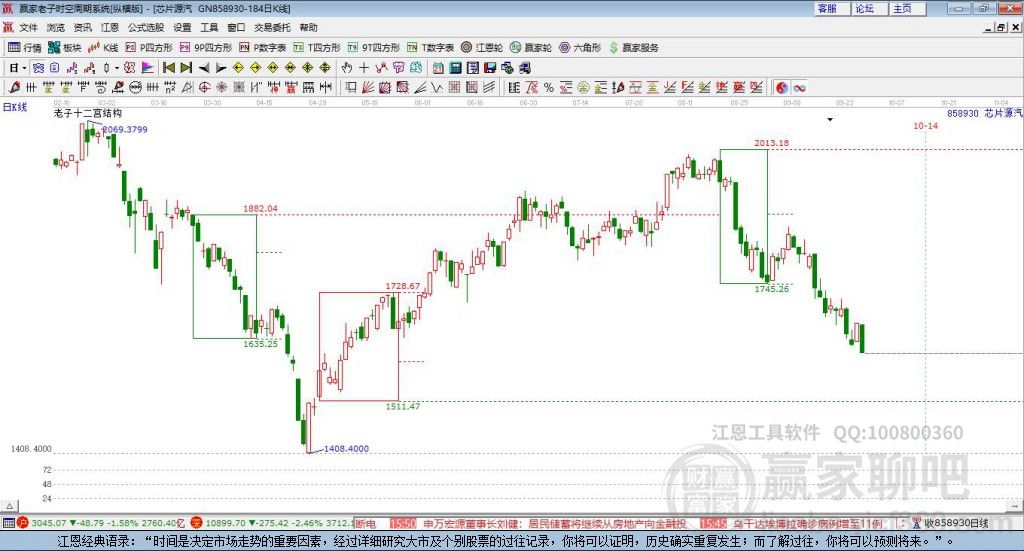Image resolution: width=1024 pixels, height=551 pixels.
Task: Click the target crosshair circle icon
Action: 204,87
